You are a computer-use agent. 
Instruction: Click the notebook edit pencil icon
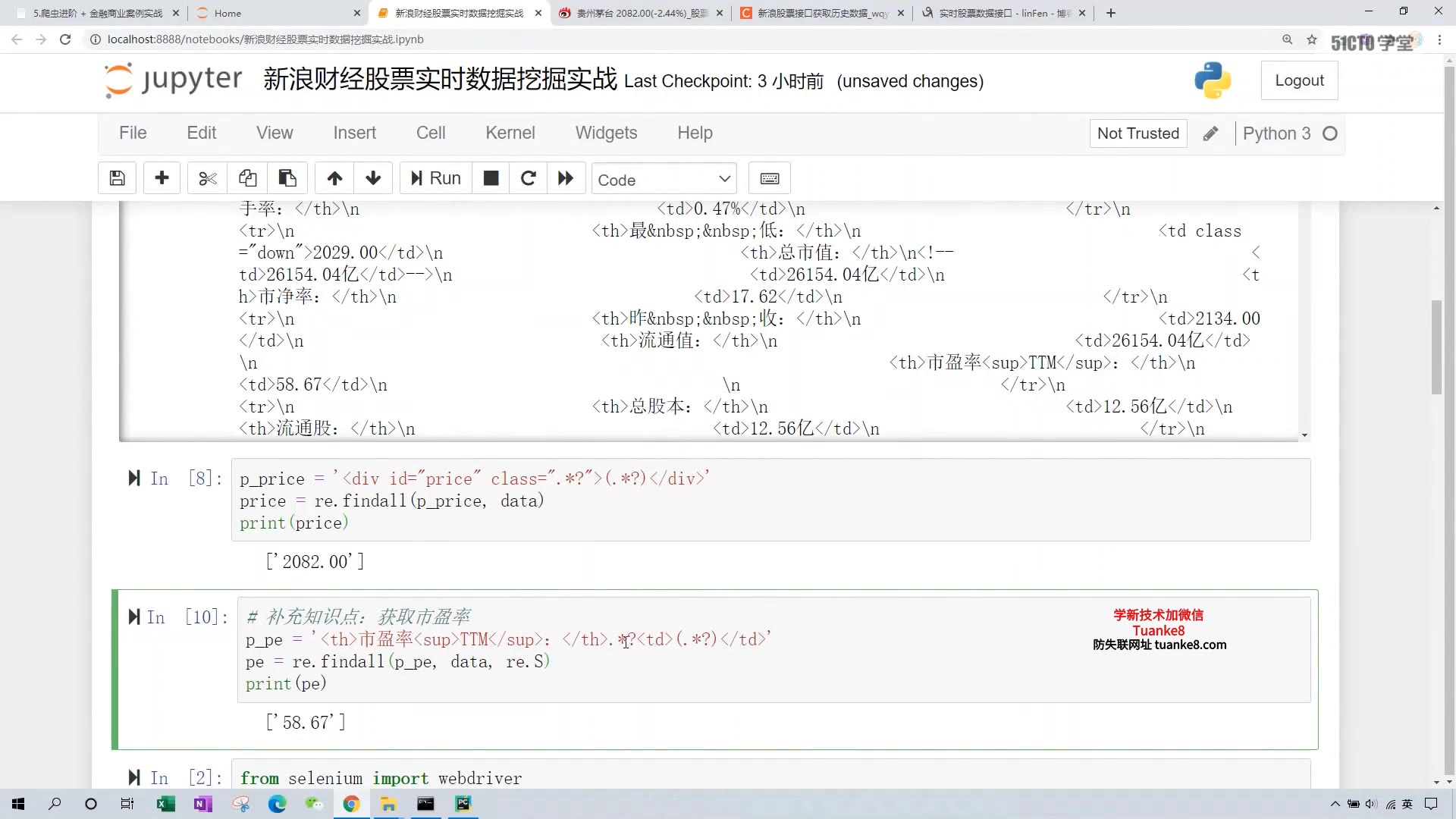coord(1210,133)
